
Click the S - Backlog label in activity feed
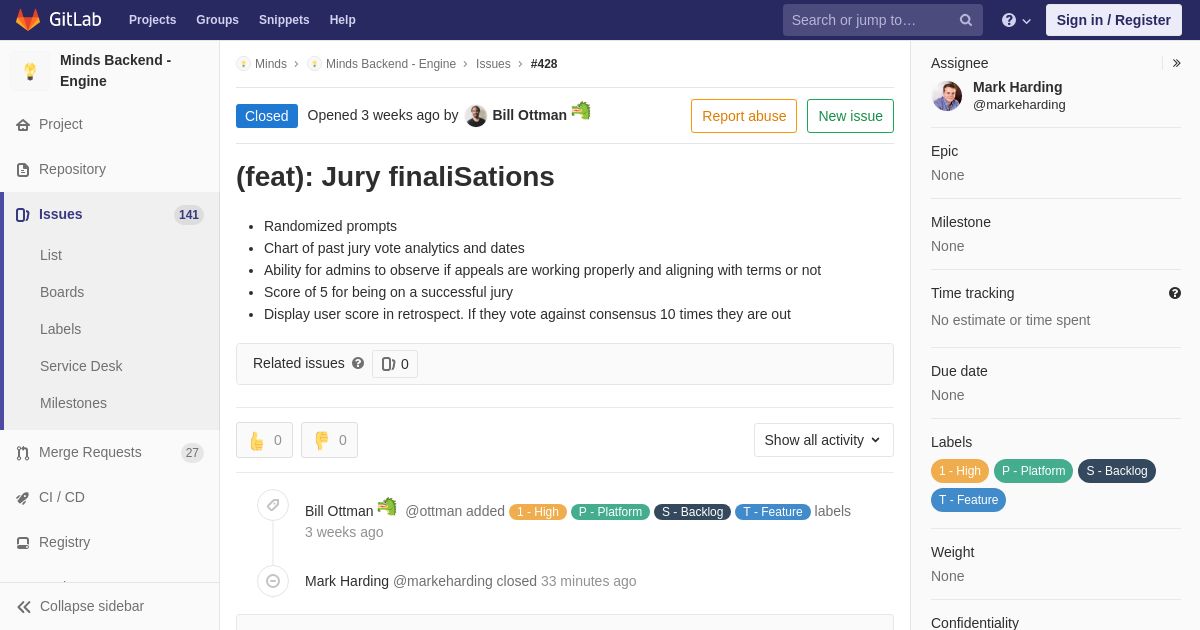692,512
